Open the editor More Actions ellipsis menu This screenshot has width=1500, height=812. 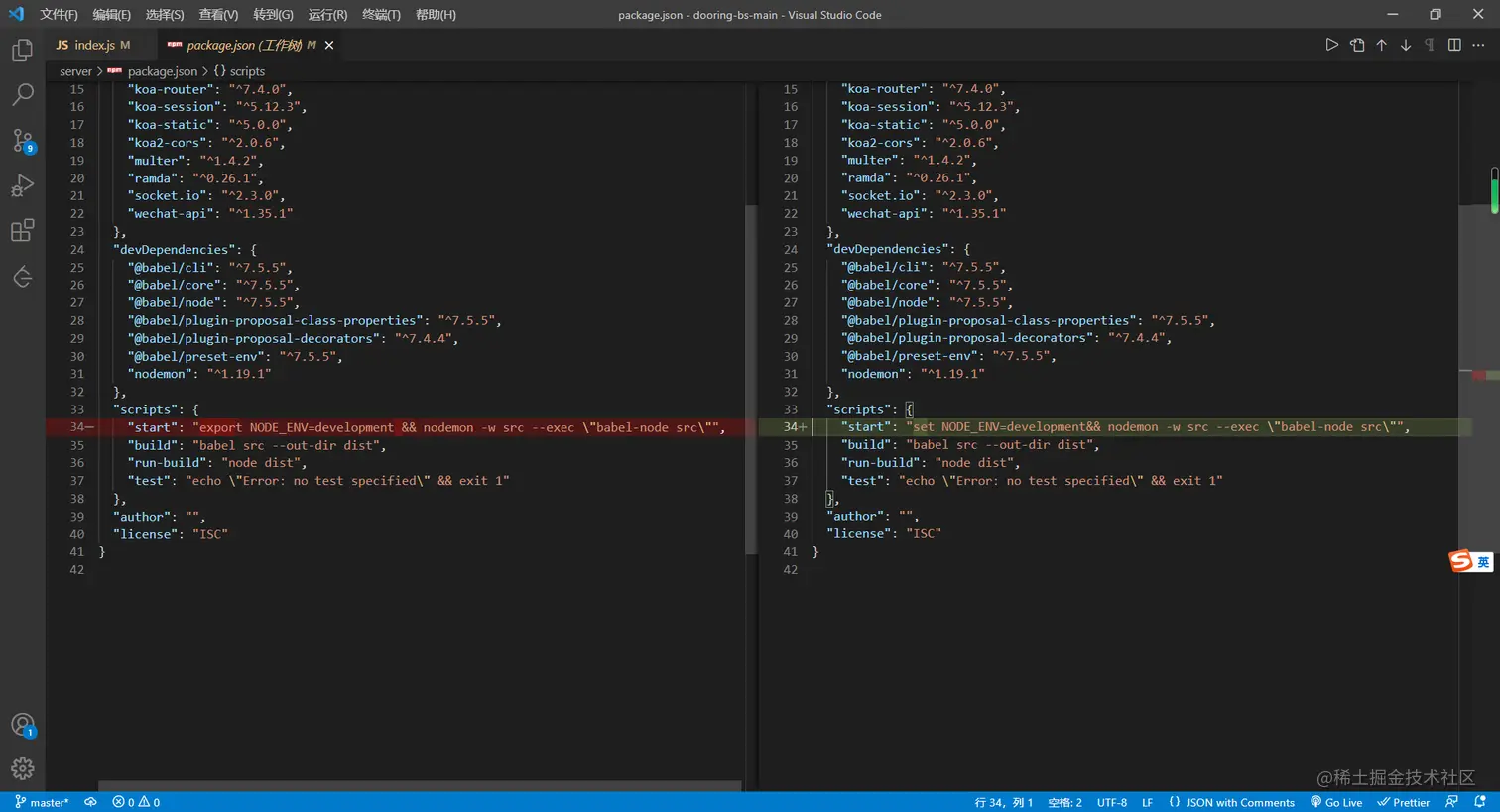click(1478, 45)
